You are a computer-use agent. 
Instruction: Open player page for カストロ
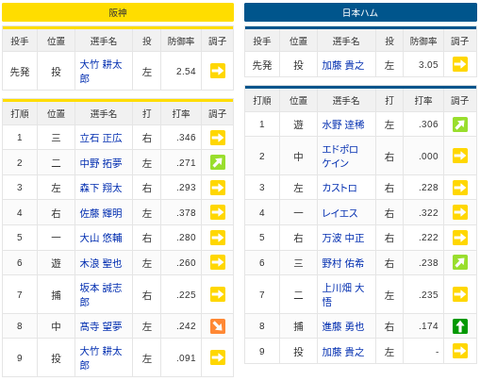point(339,188)
